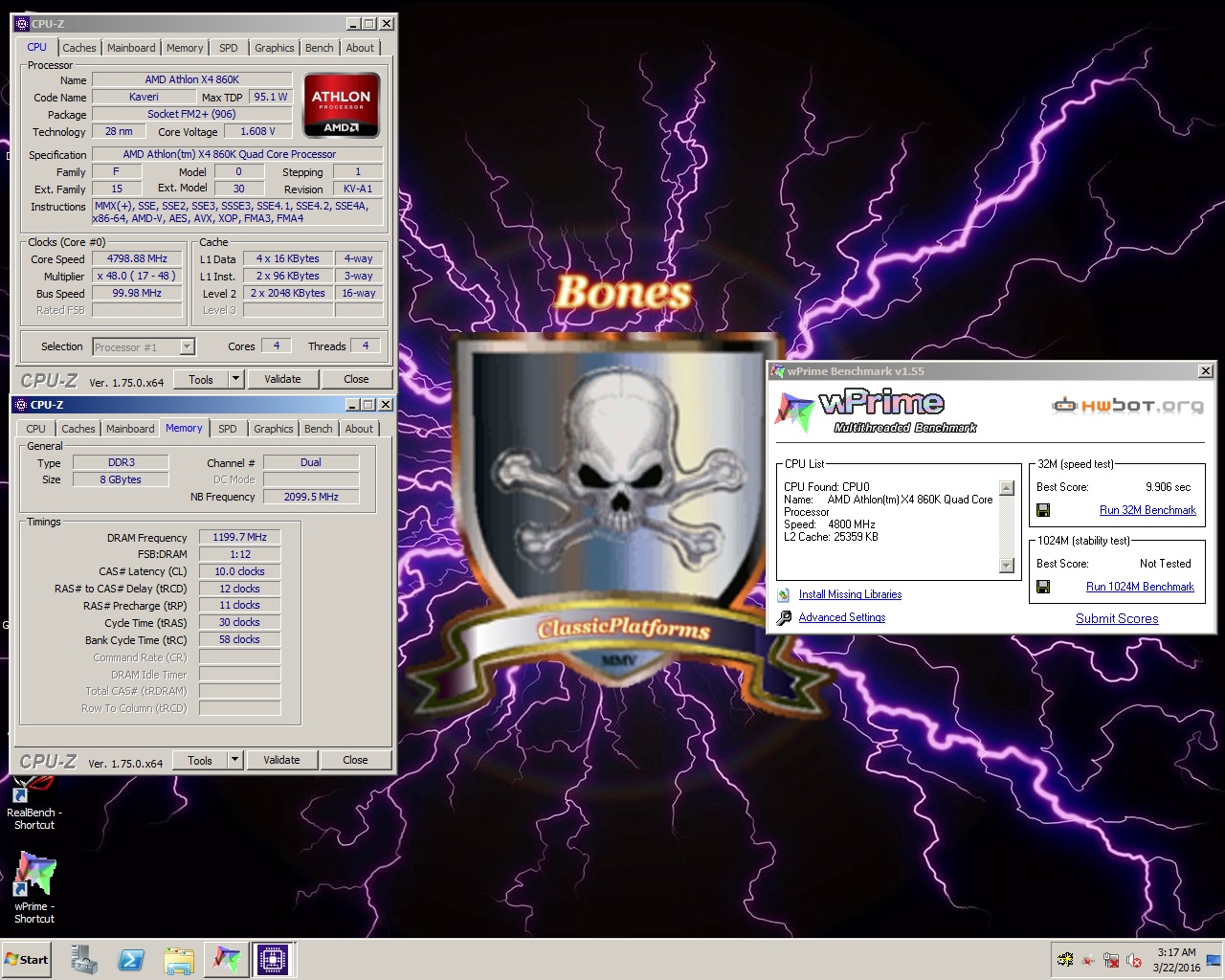The image size is (1225, 980).
Task: Click the wrench icon beside Advanced Settings
Action: click(784, 617)
